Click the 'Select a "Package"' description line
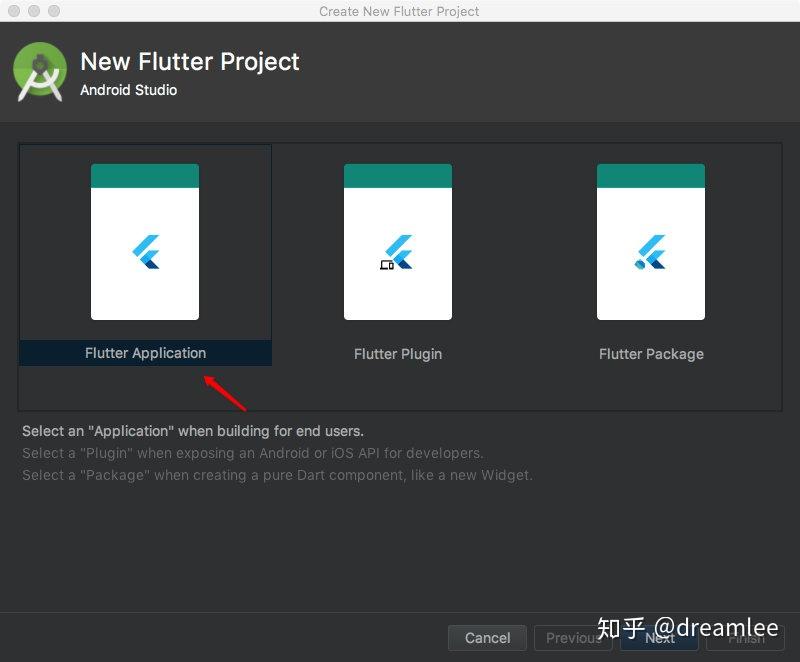Viewport: 800px width, 662px height. (x=277, y=475)
